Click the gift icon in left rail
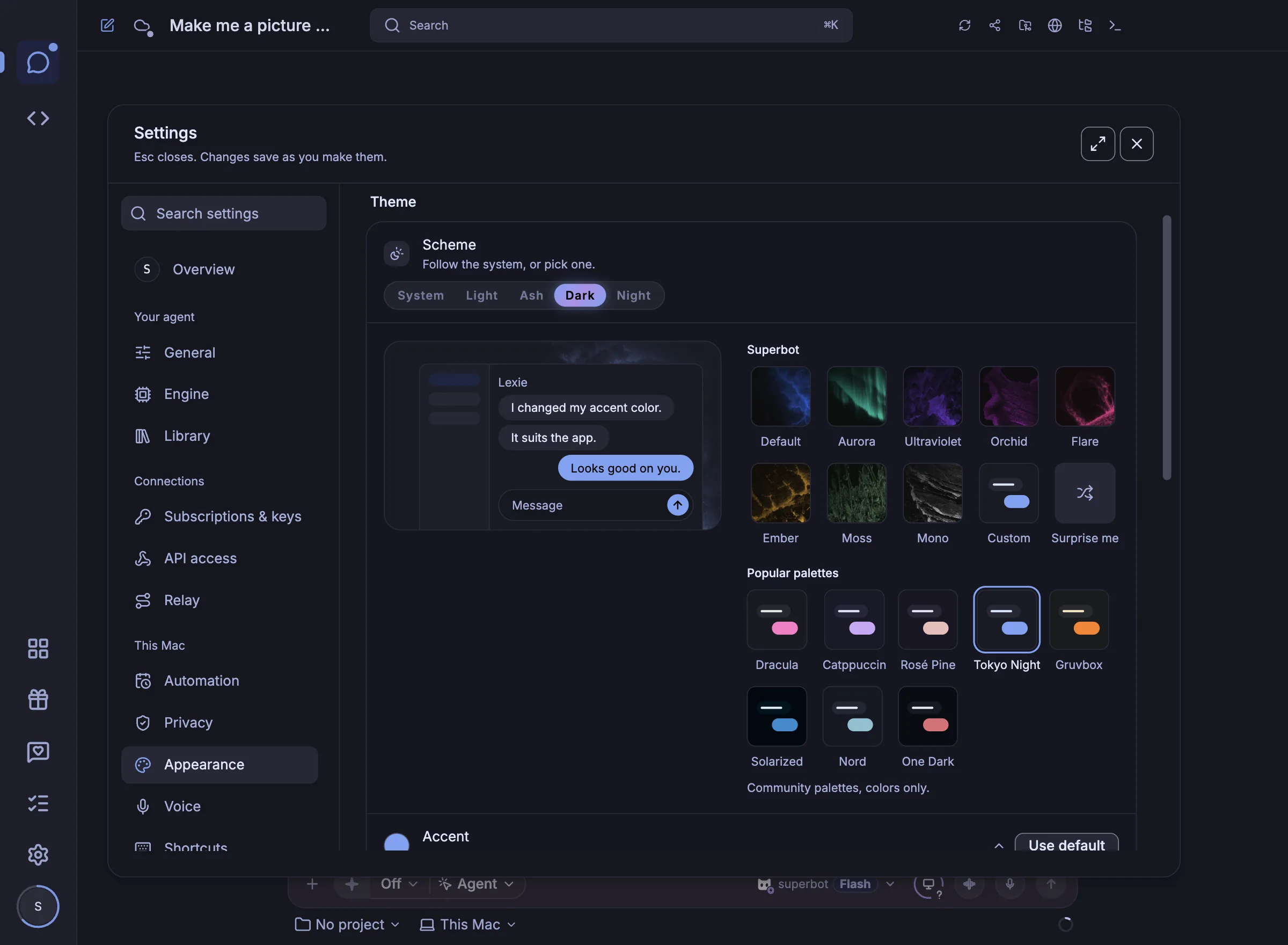This screenshot has width=1288, height=945. click(38, 699)
